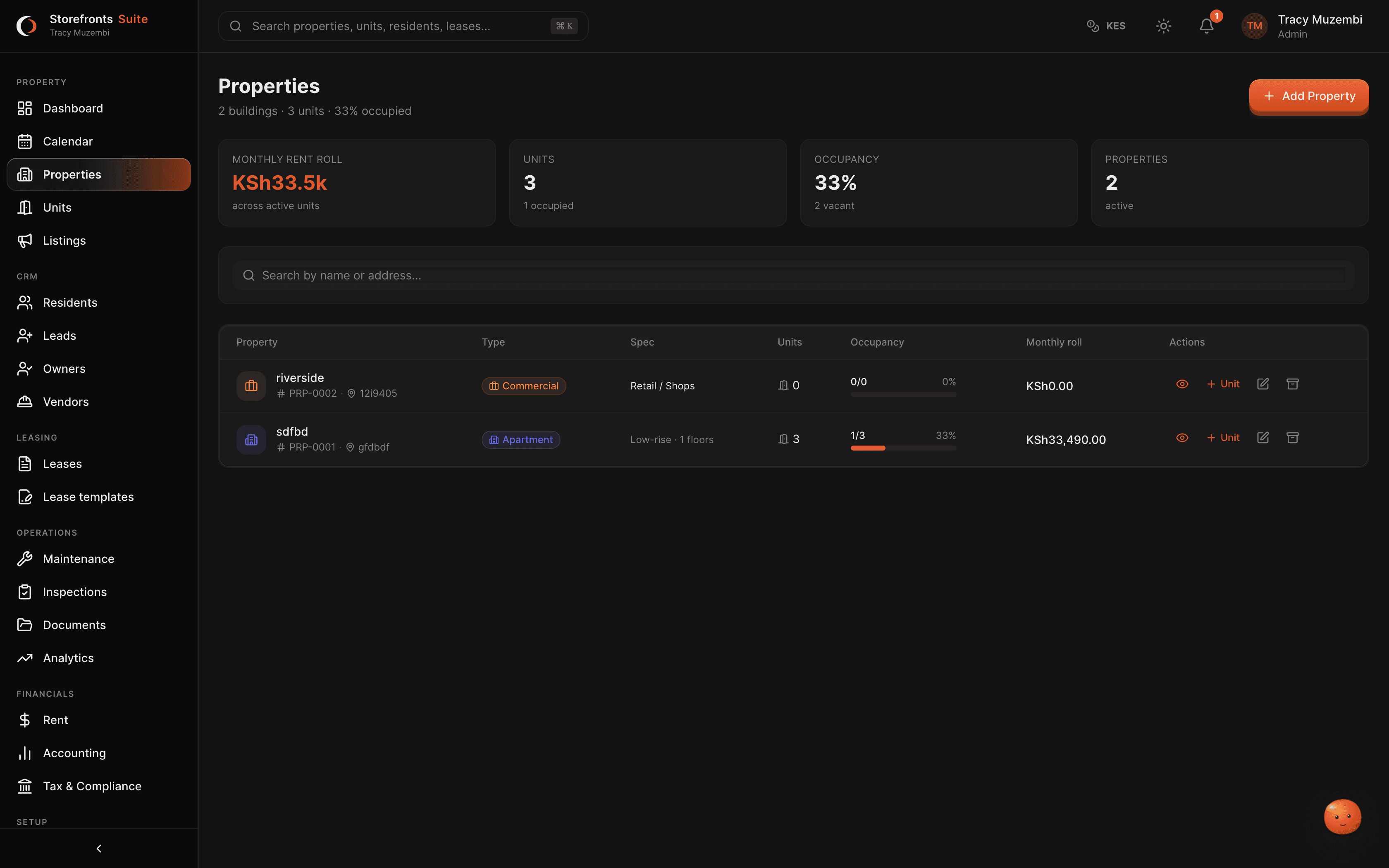The width and height of the screenshot is (1389, 868).
Task: Add a unit to riverside
Action: click(x=1223, y=384)
